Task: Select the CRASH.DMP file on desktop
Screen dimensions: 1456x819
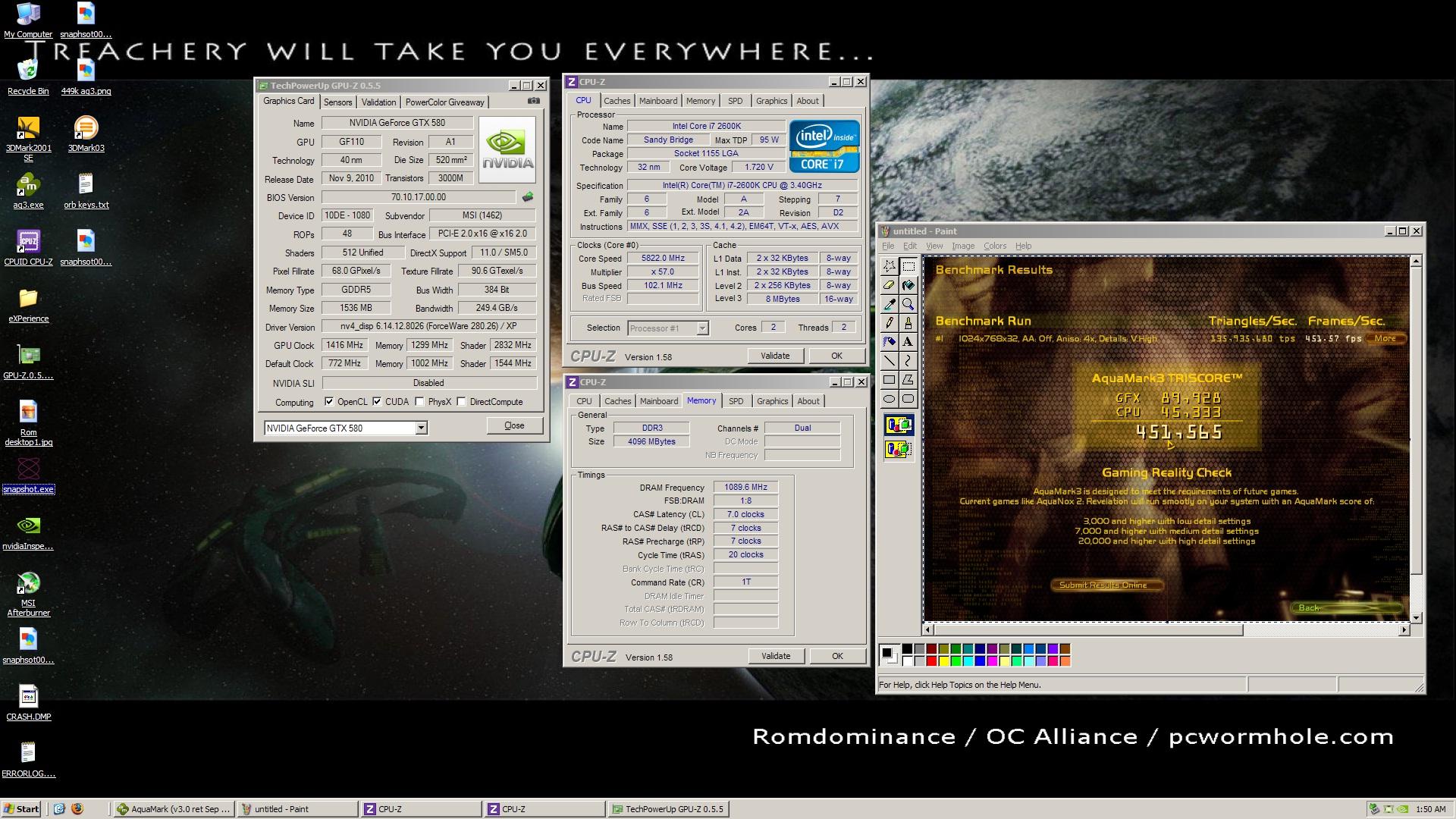Action: 28,703
